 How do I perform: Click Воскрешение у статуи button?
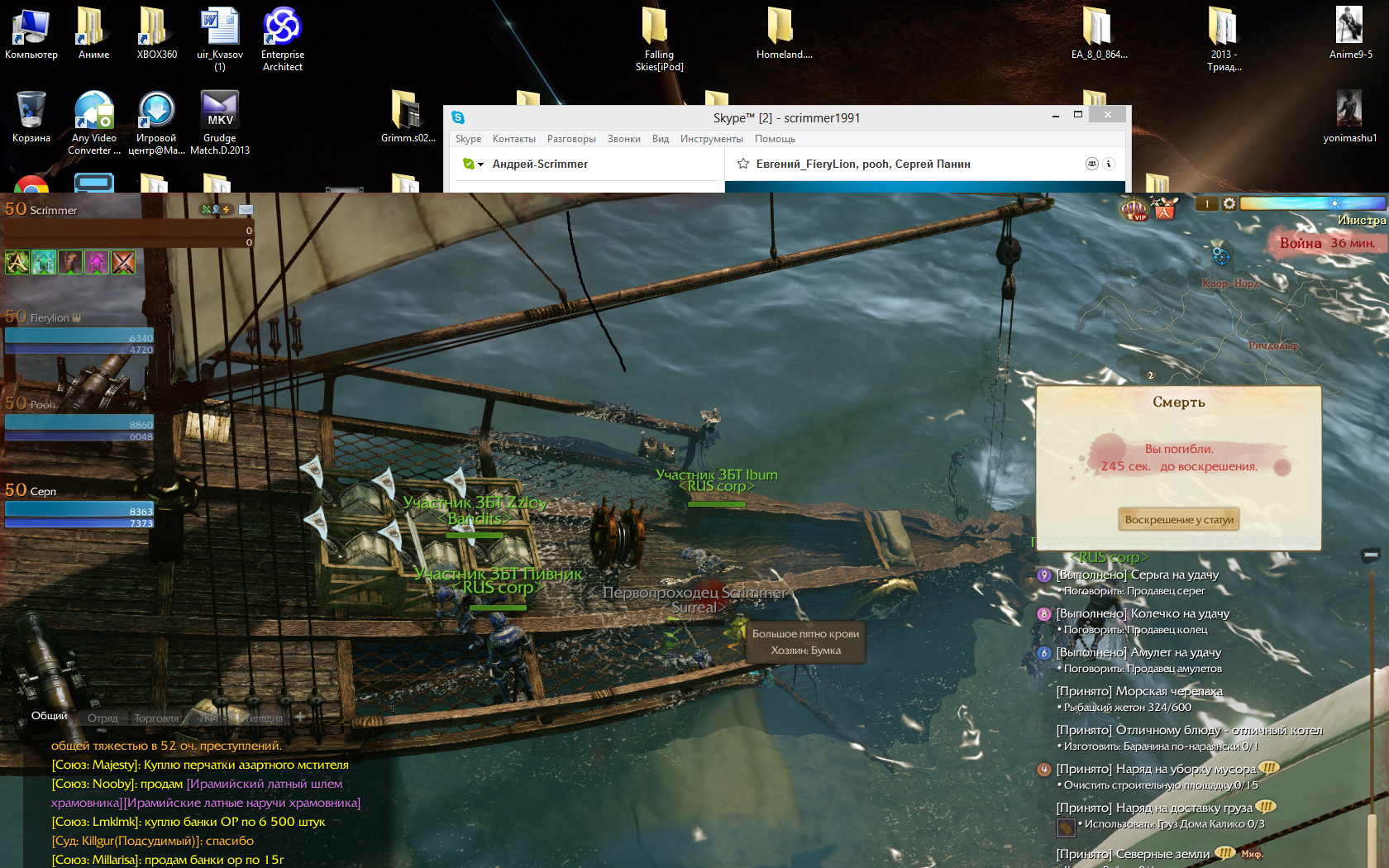tap(1179, 519)
